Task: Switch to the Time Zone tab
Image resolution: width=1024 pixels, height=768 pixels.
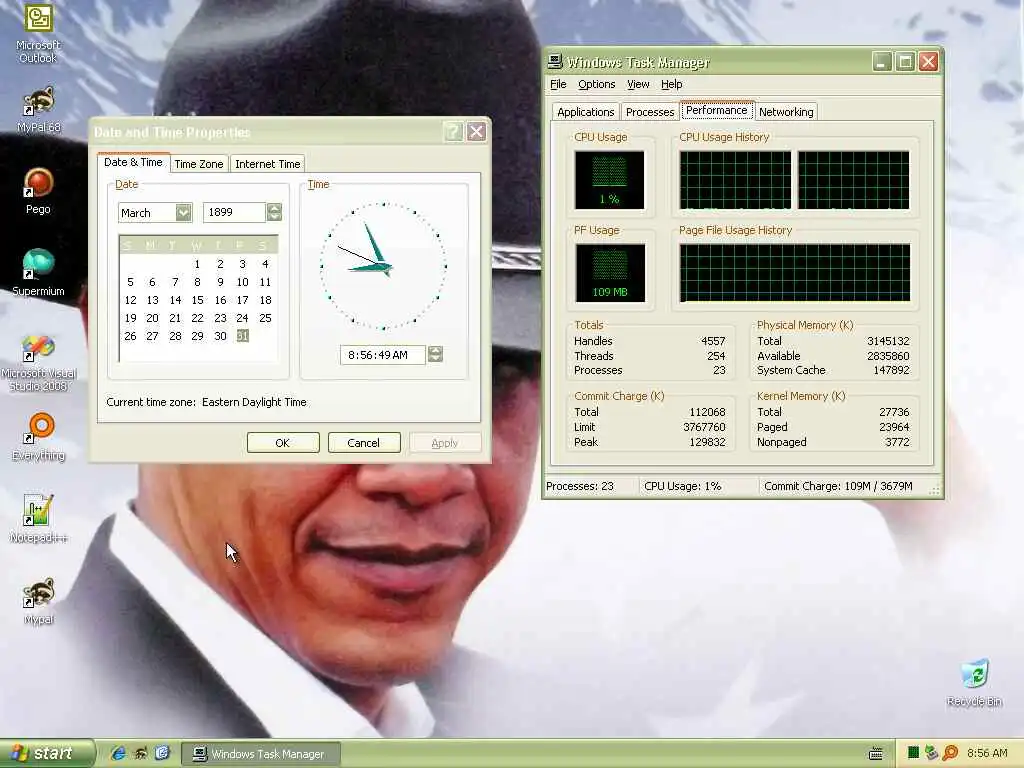Action: (x=199, y=164)
